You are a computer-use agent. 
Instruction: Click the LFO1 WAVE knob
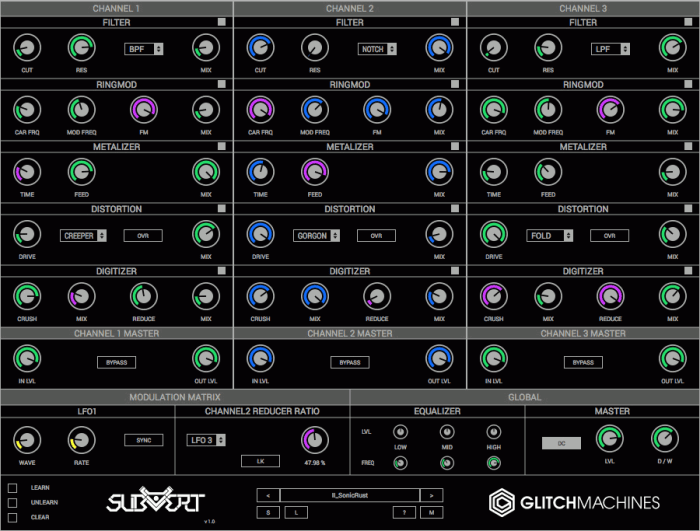27,440
